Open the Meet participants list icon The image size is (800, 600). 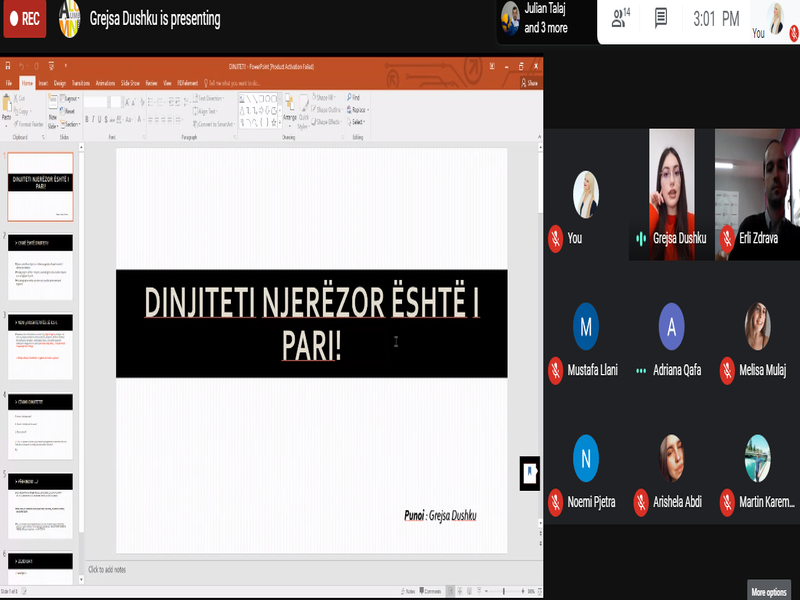point(620,18)
